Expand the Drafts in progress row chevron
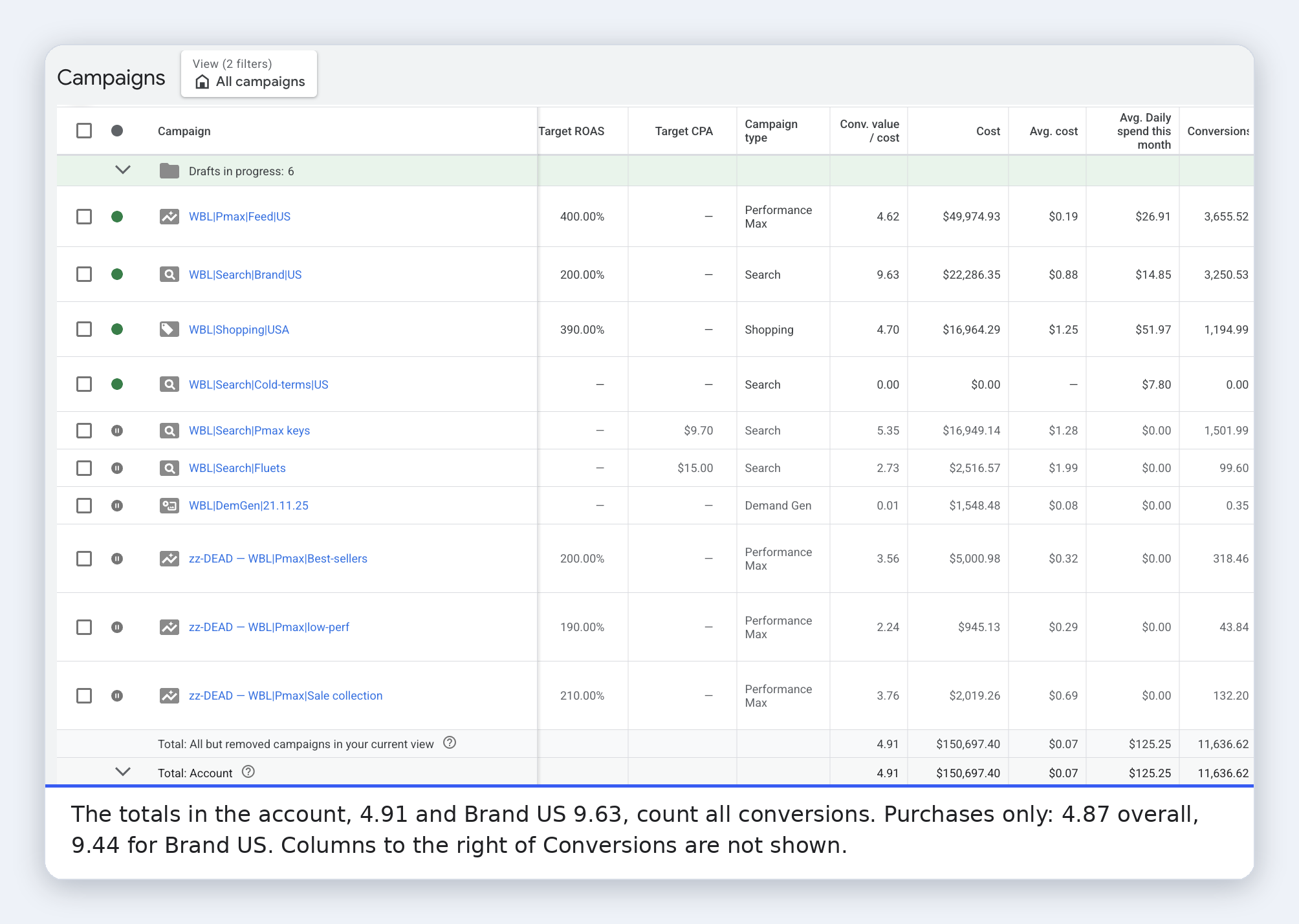Viewport: 1299px width, 924px height. [x=123, y=170]
